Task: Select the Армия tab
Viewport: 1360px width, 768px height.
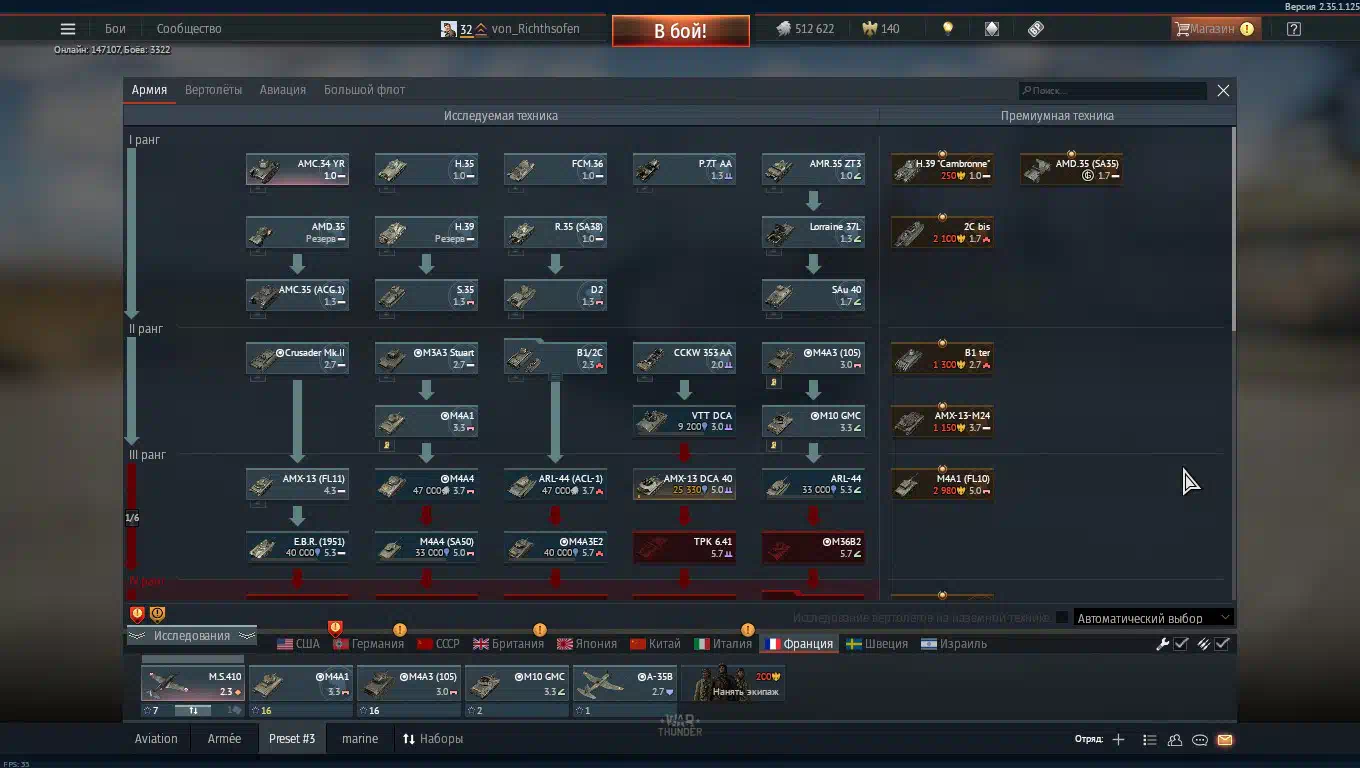Action: [x=149, y=90]
